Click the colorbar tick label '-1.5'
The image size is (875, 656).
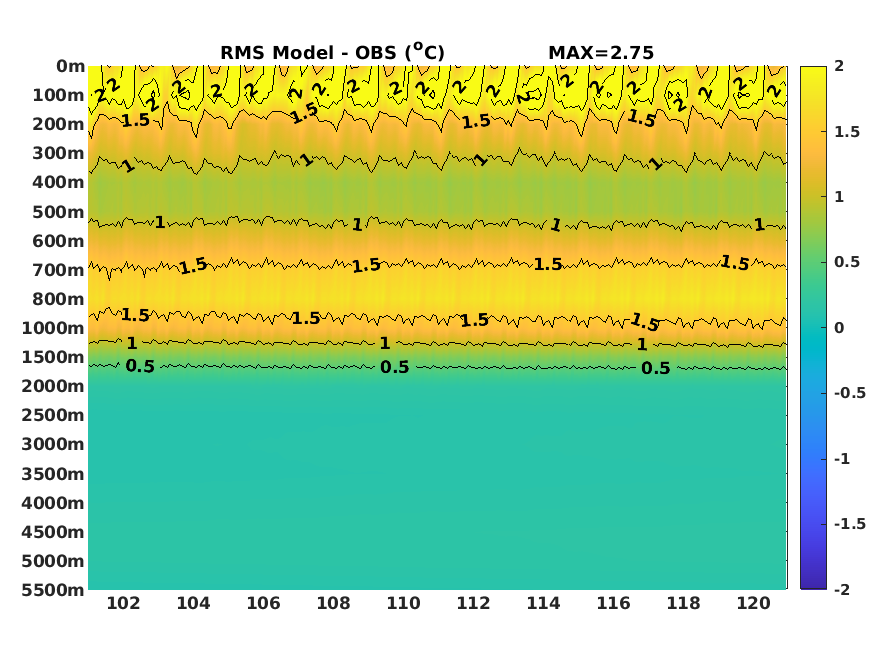click(x=850, y=524)
